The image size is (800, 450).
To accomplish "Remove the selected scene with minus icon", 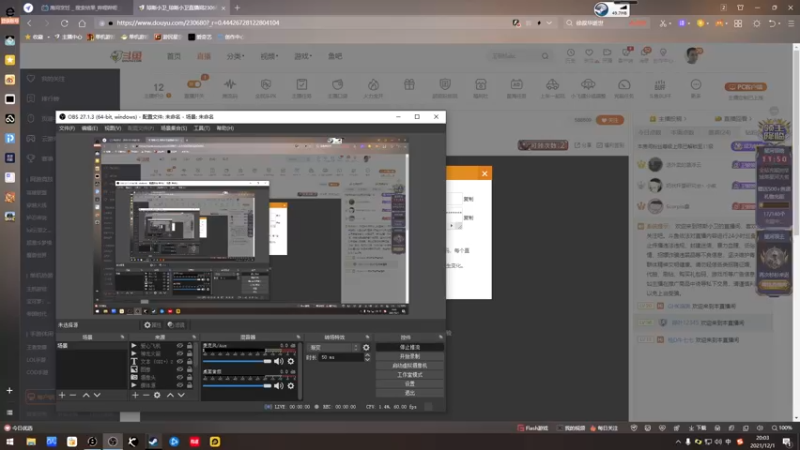I will click(73, 395).
